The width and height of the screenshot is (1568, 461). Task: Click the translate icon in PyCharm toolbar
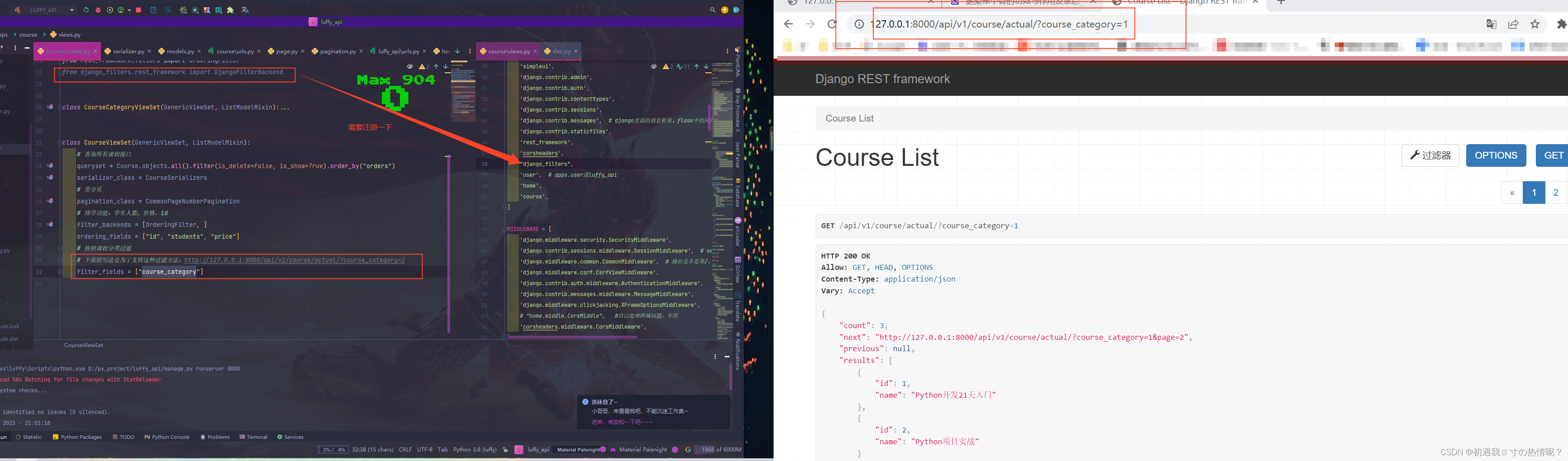click(x=245, y=10)
